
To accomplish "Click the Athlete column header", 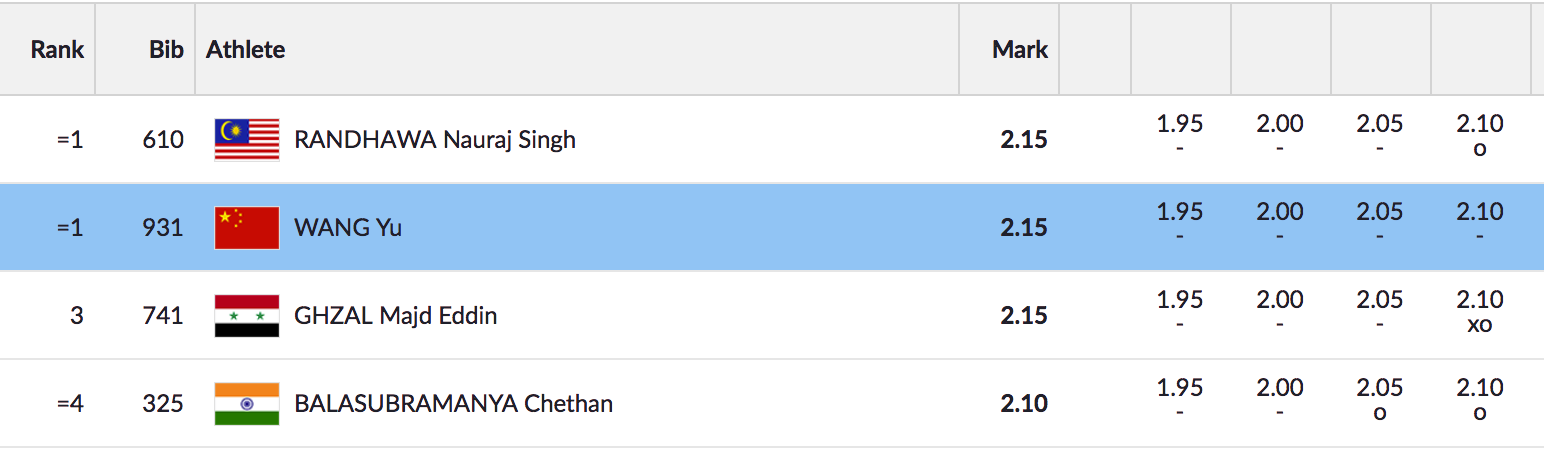I will tap(246, 49).
